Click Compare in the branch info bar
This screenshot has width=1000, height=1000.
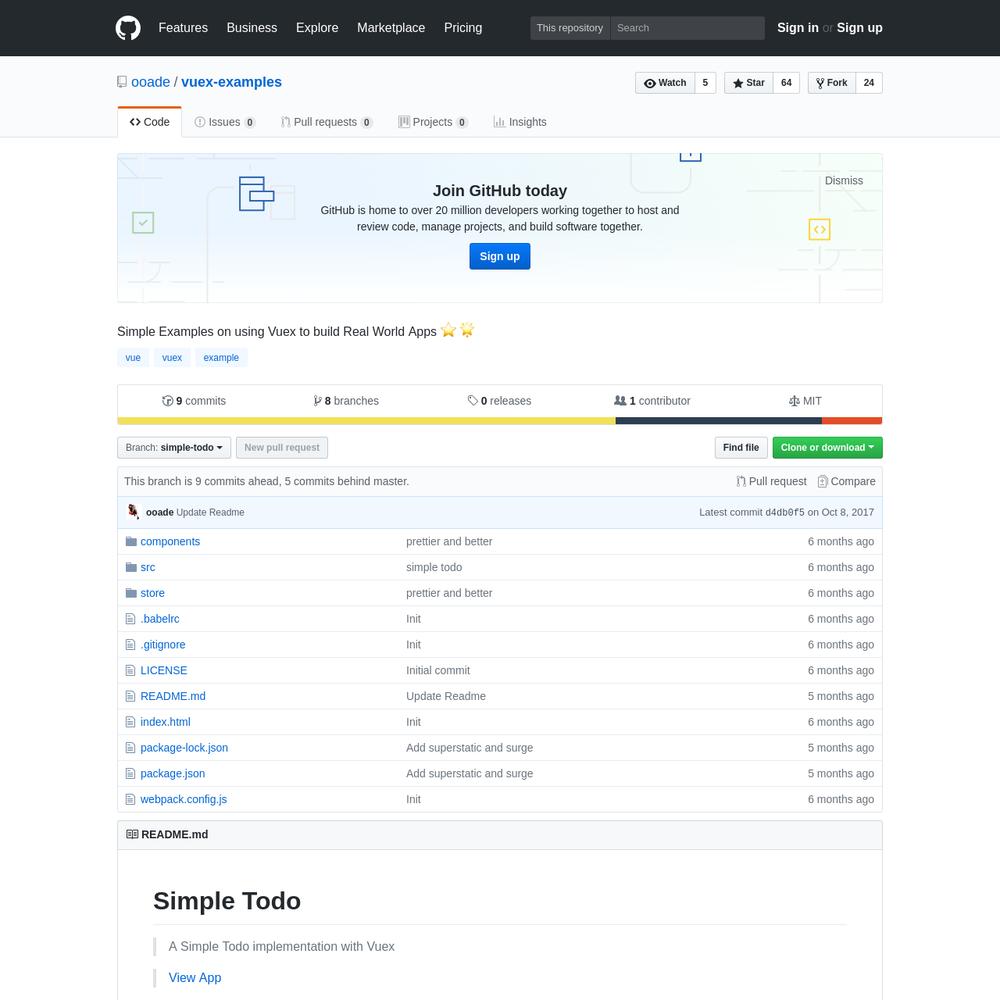point(846,482)
